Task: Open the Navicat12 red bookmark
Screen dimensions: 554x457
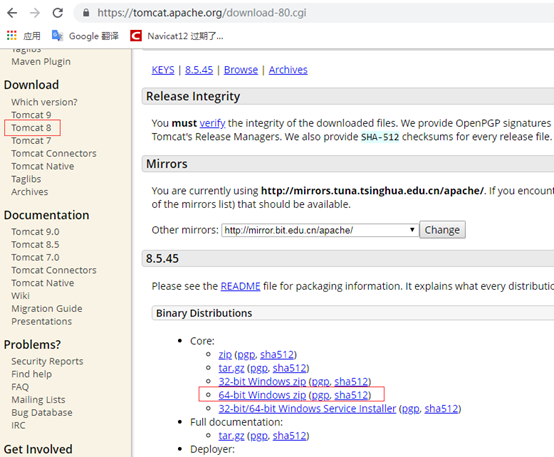Action: click(177, 36)
